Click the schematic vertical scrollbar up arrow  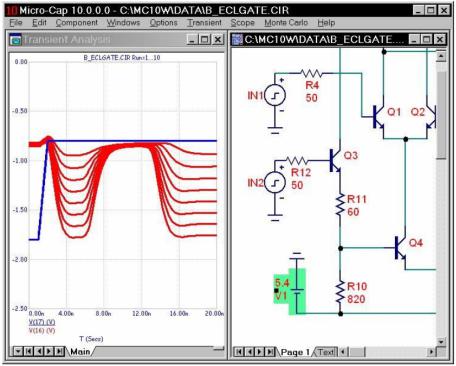point(441,56)
